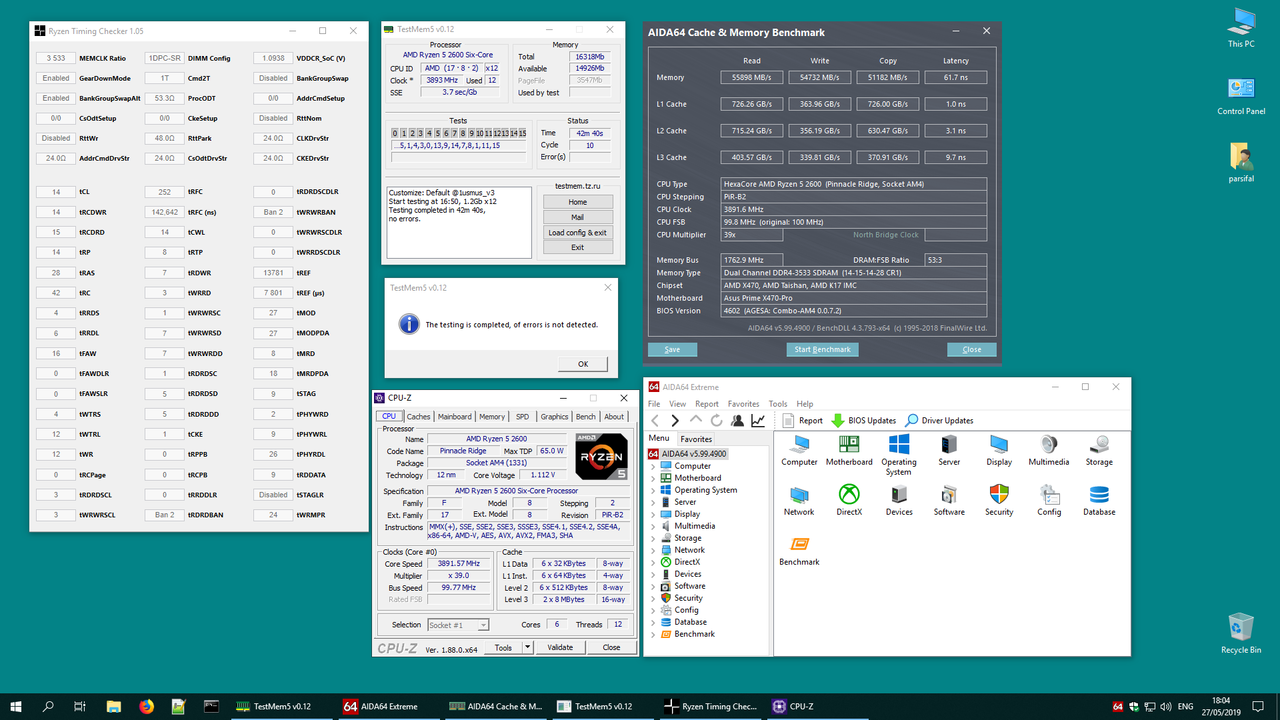Open the Tools menu in AIDA64 Extreme
1280x720 pixels.
pyautogui.click(x=778, y=404)
